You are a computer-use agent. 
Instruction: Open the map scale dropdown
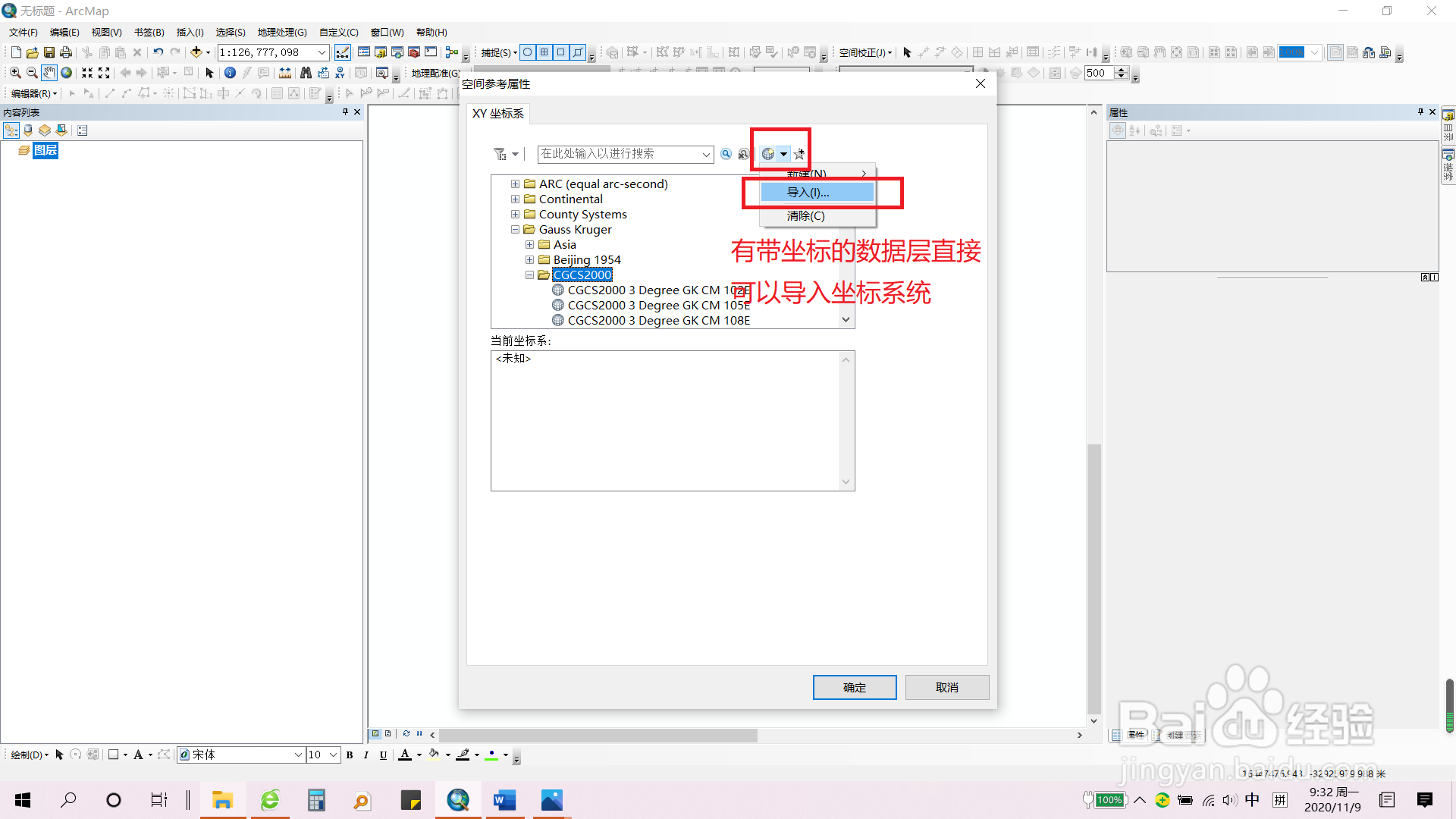pyautogui.click(x=322, y=52)
